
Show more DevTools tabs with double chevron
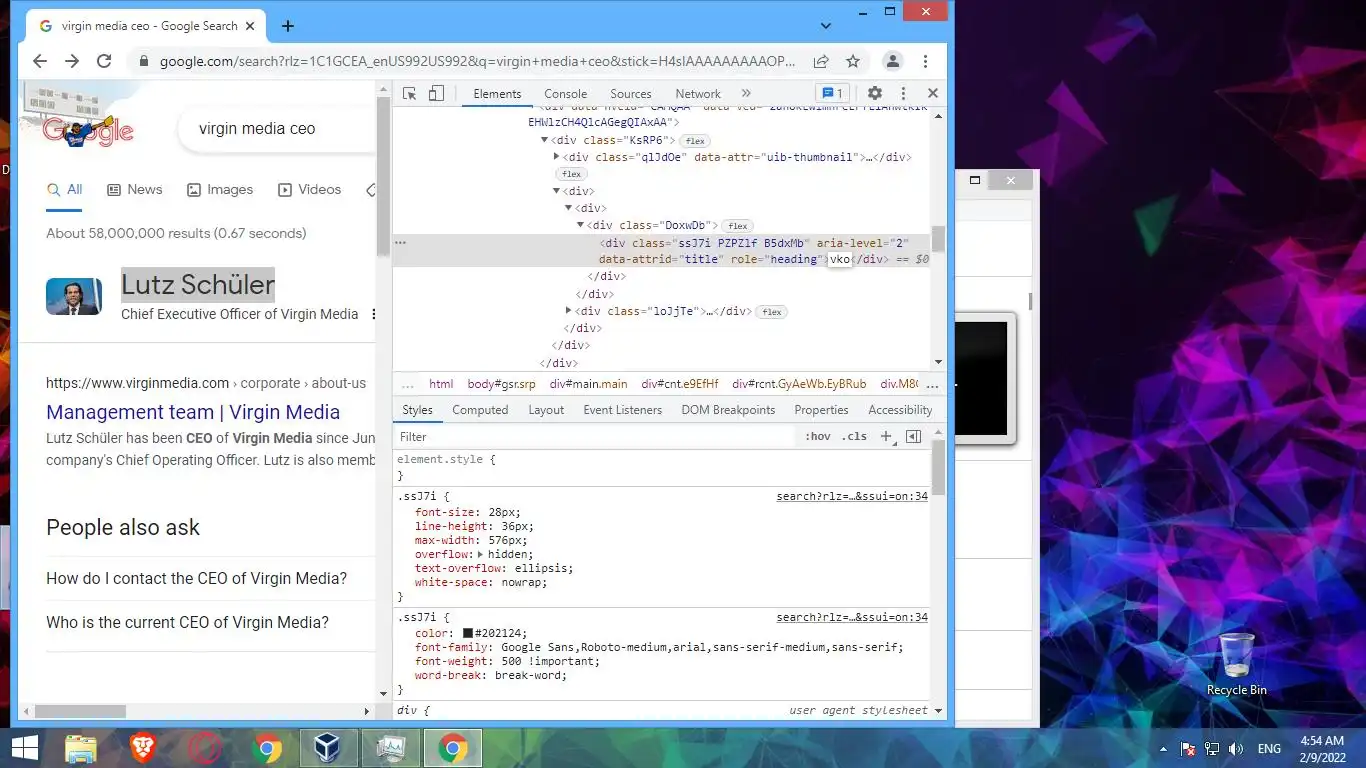[x=746, y=93]
